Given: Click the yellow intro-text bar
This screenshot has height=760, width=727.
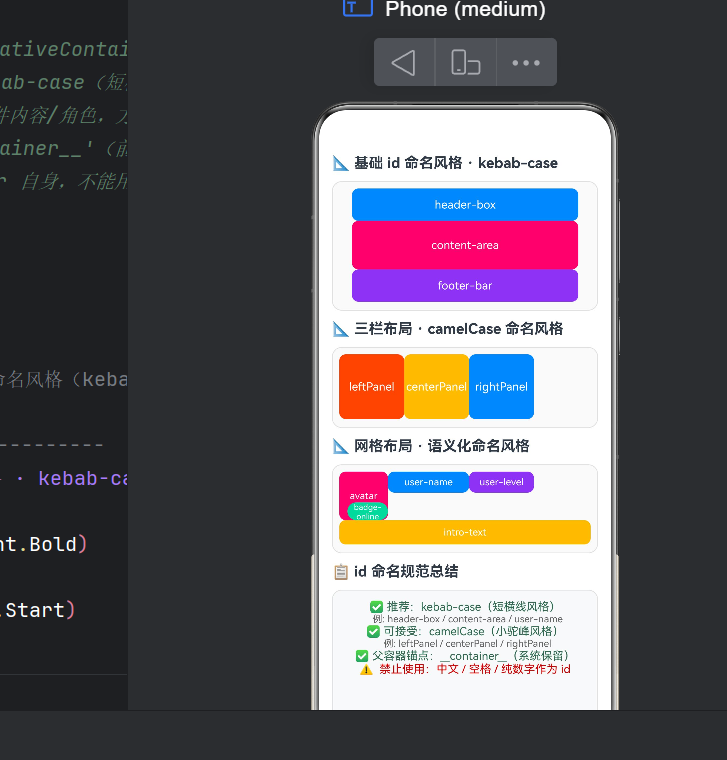Looking at the screenshot, I should [x=465, y=532].
